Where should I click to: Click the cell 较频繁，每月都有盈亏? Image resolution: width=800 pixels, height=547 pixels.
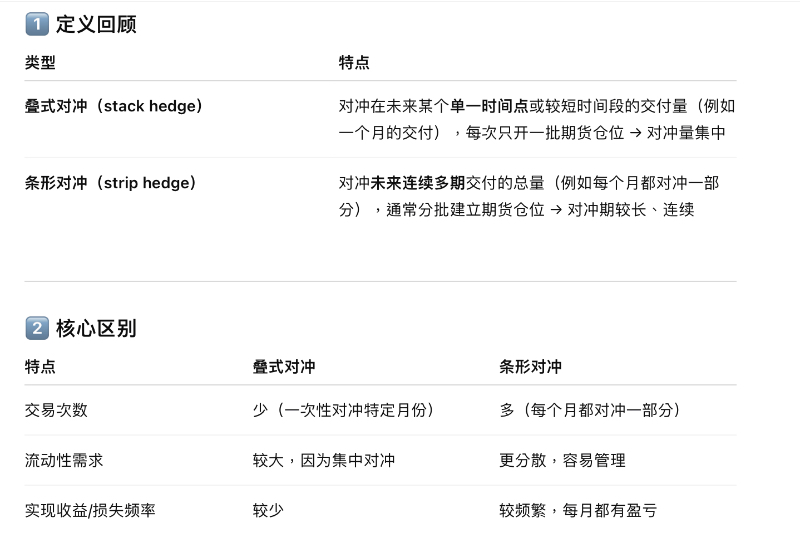click(x=578, y=510)
